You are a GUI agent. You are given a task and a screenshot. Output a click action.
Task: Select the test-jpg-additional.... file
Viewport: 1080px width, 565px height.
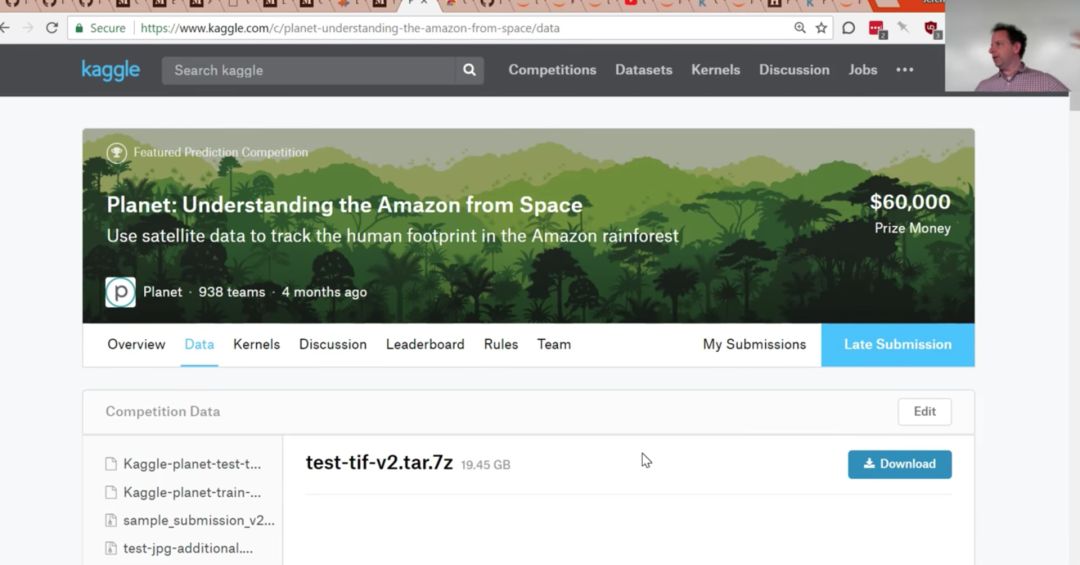pyautogui.click(x=188, y=548)
